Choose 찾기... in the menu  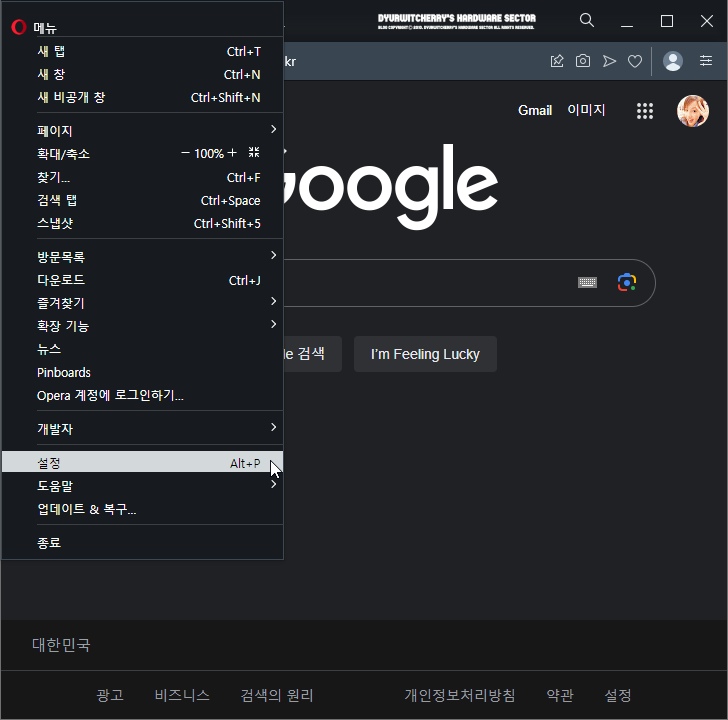143,177
